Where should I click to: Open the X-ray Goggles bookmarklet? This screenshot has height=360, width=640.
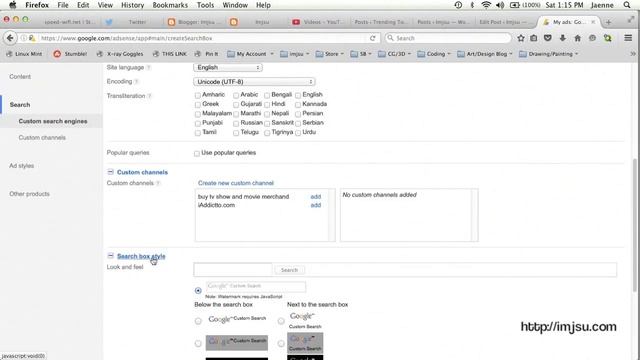[120, 54]
